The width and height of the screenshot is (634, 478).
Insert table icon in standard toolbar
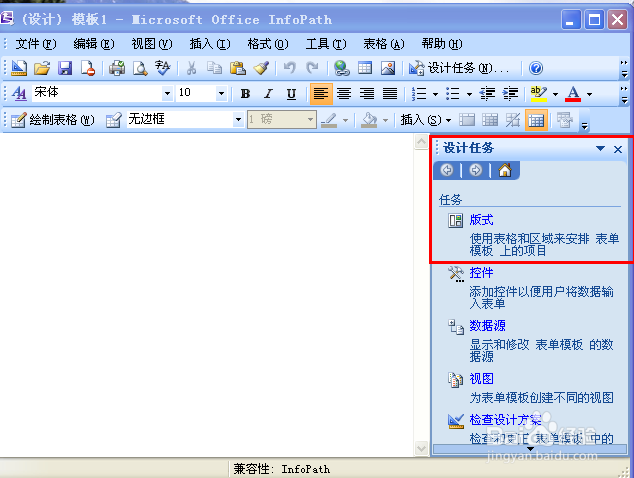click(x=365, y=68)
